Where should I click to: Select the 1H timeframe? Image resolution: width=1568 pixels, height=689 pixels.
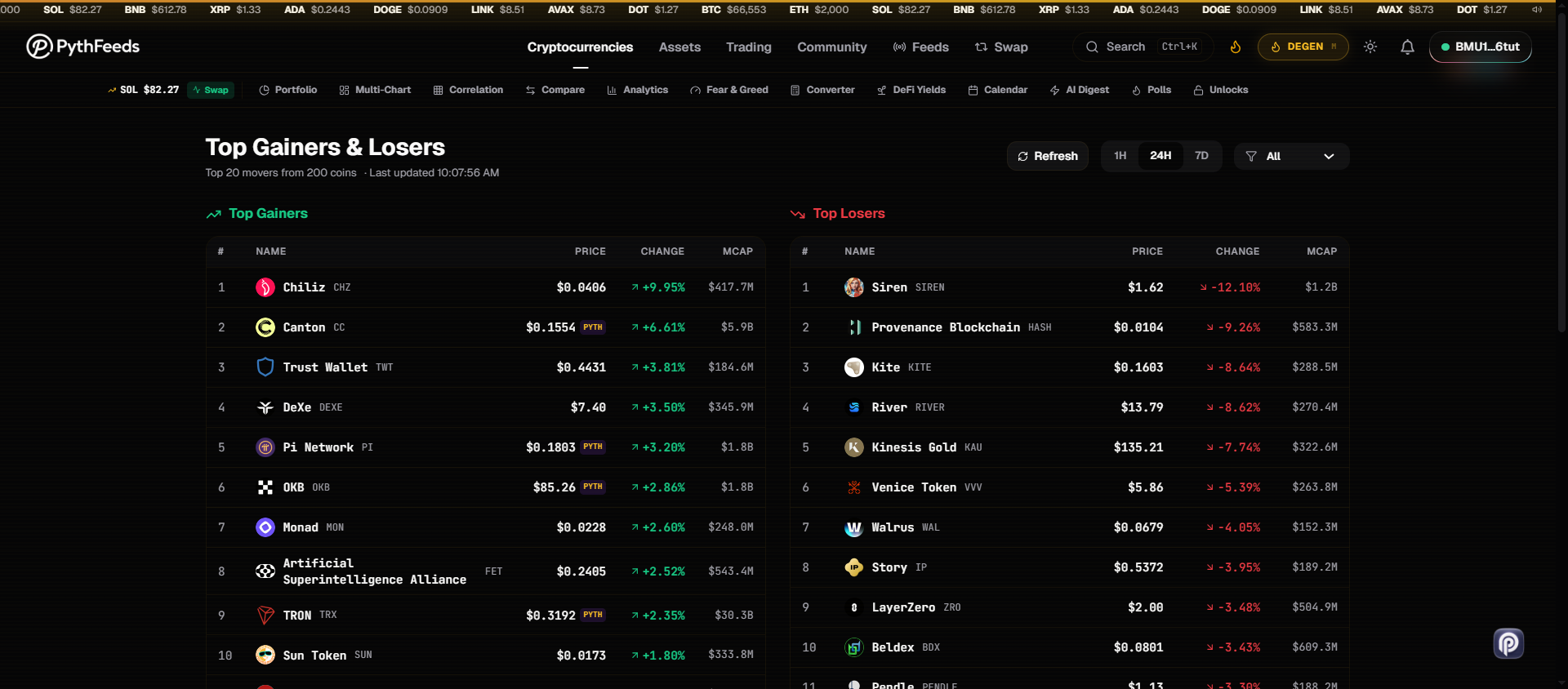coord(1120,156)
